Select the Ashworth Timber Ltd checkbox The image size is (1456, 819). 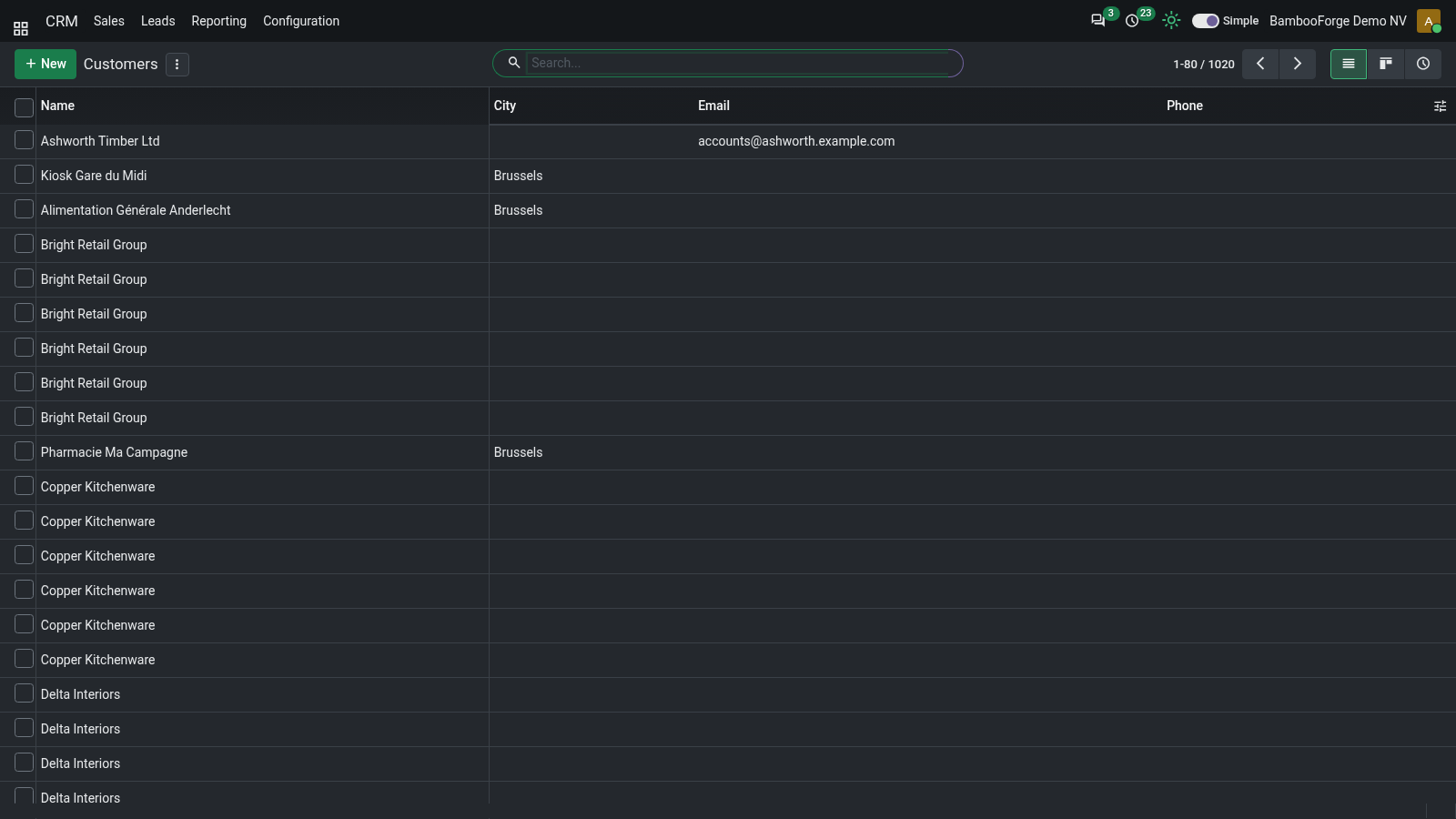point(25,140)
